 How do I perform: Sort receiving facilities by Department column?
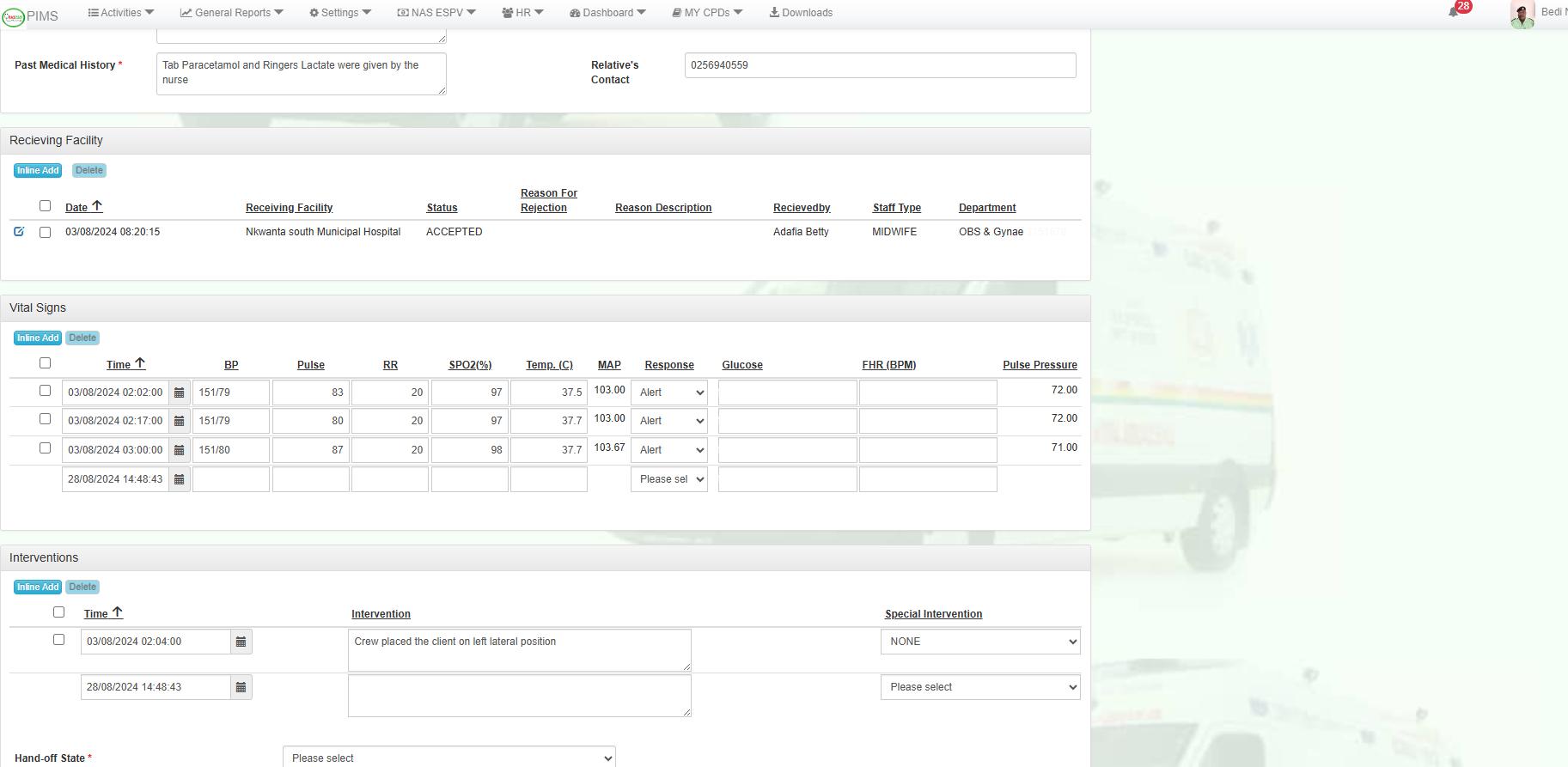tap(987, 208)
